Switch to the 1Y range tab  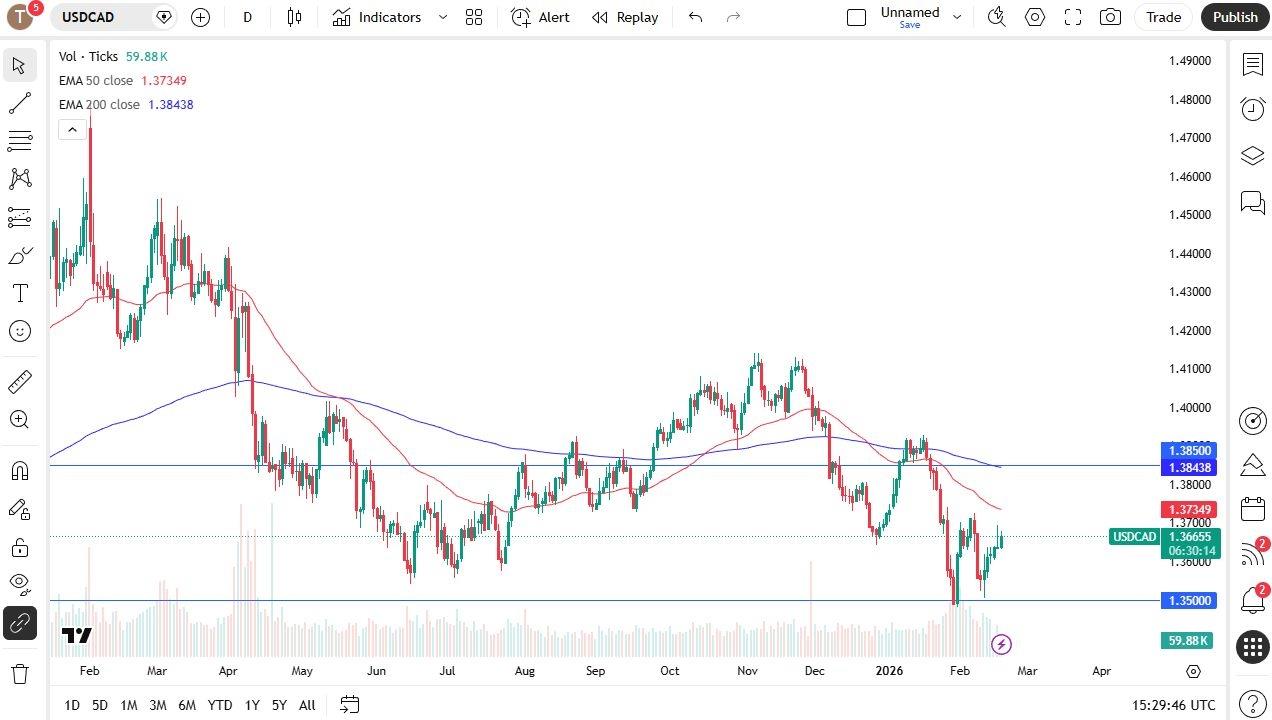pos(252,705)
